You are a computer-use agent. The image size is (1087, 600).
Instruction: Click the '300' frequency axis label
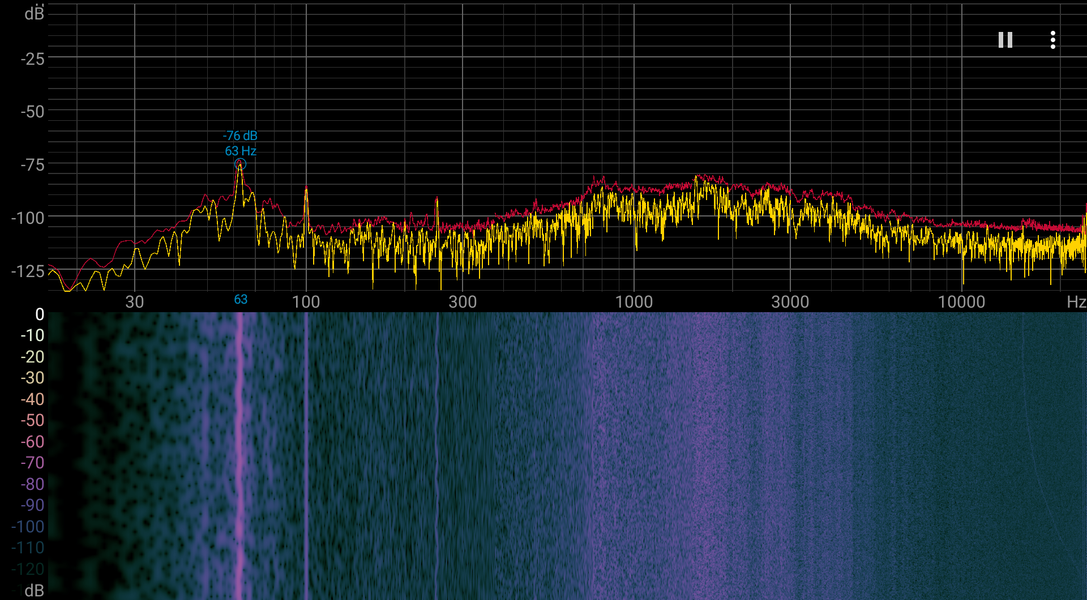coord(462,302)
